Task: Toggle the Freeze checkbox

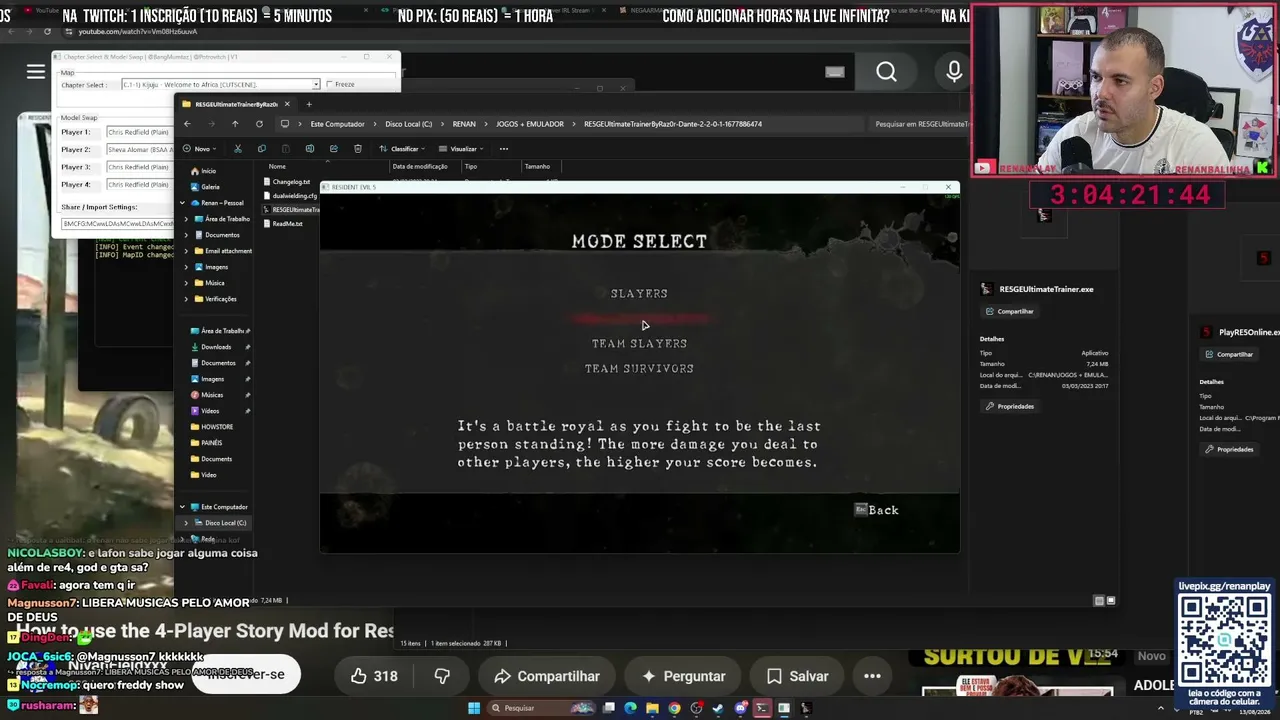Action: coord(330,84)
